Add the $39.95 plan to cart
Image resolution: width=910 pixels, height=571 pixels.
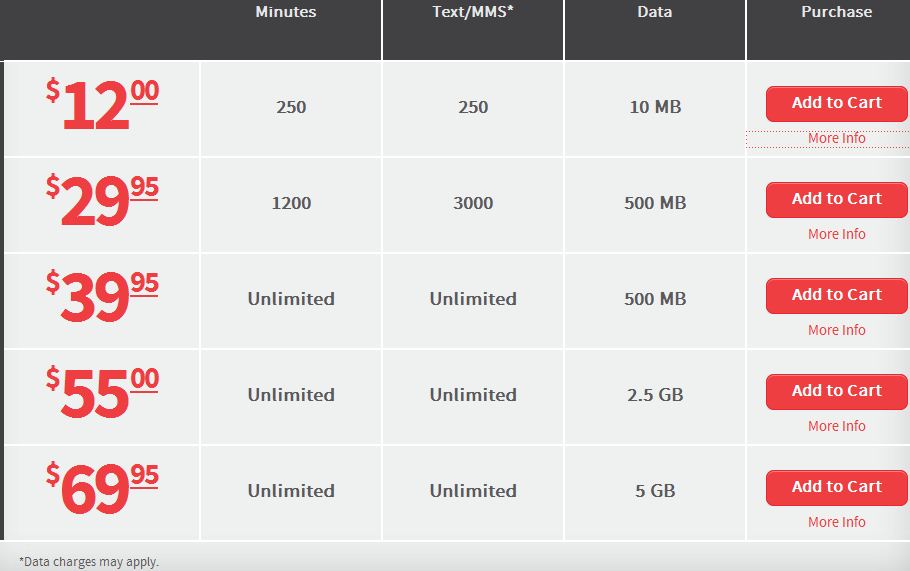point(836,295)
